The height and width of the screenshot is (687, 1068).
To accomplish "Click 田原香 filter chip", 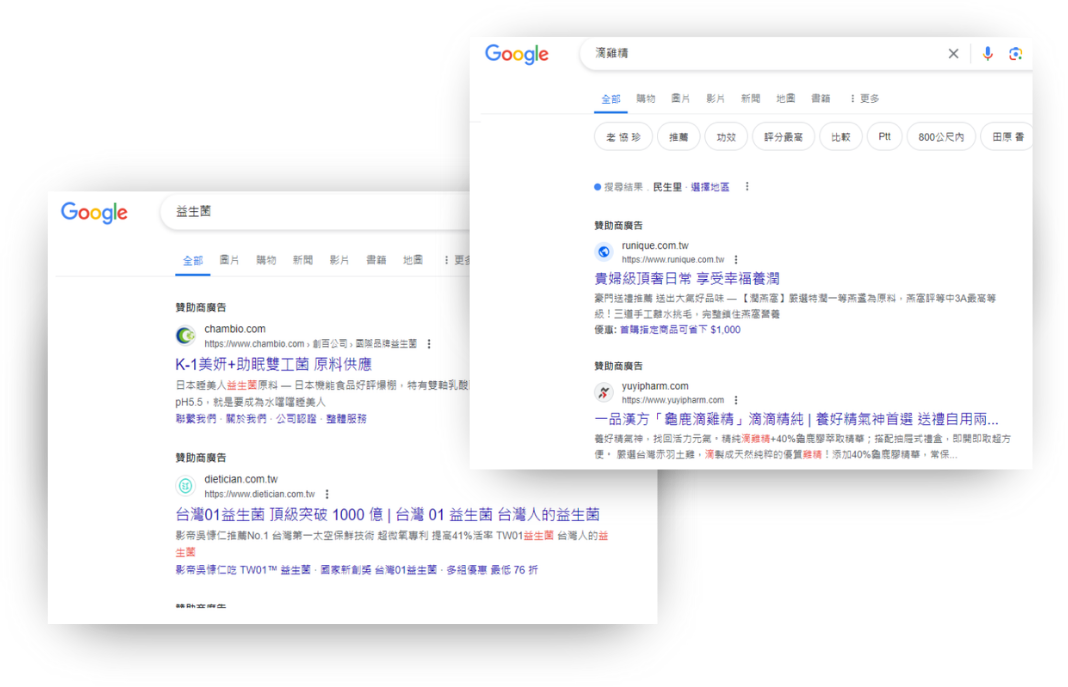I will point(1007,137).
